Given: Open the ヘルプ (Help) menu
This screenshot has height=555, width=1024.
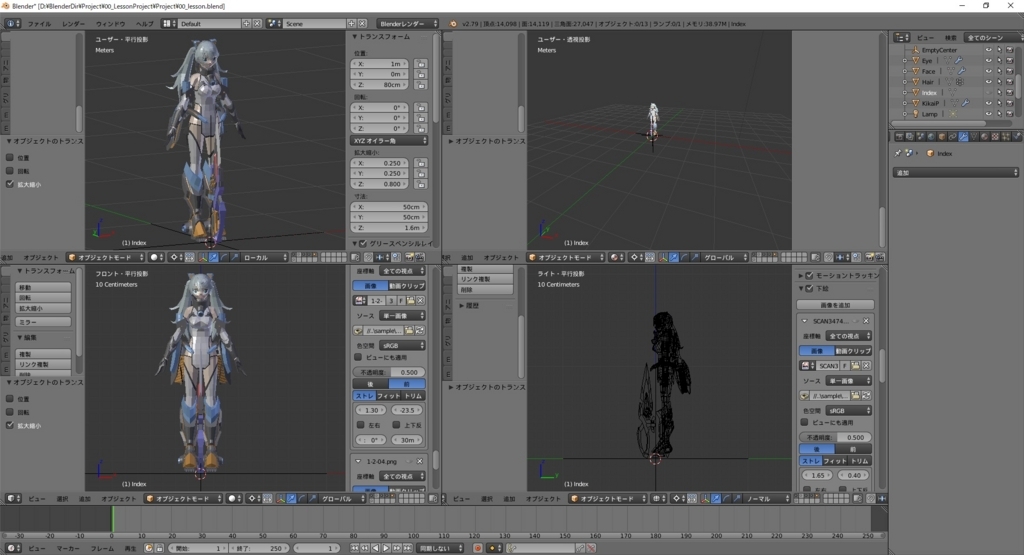Looking at the screenshot, I should click(x=144, y=24).
